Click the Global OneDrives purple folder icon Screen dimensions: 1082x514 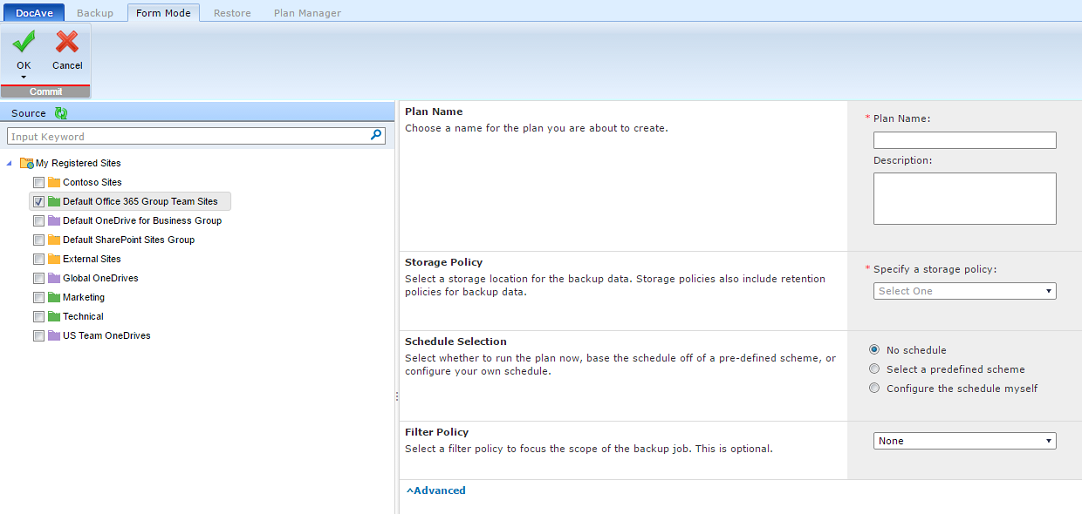[54, 278]
